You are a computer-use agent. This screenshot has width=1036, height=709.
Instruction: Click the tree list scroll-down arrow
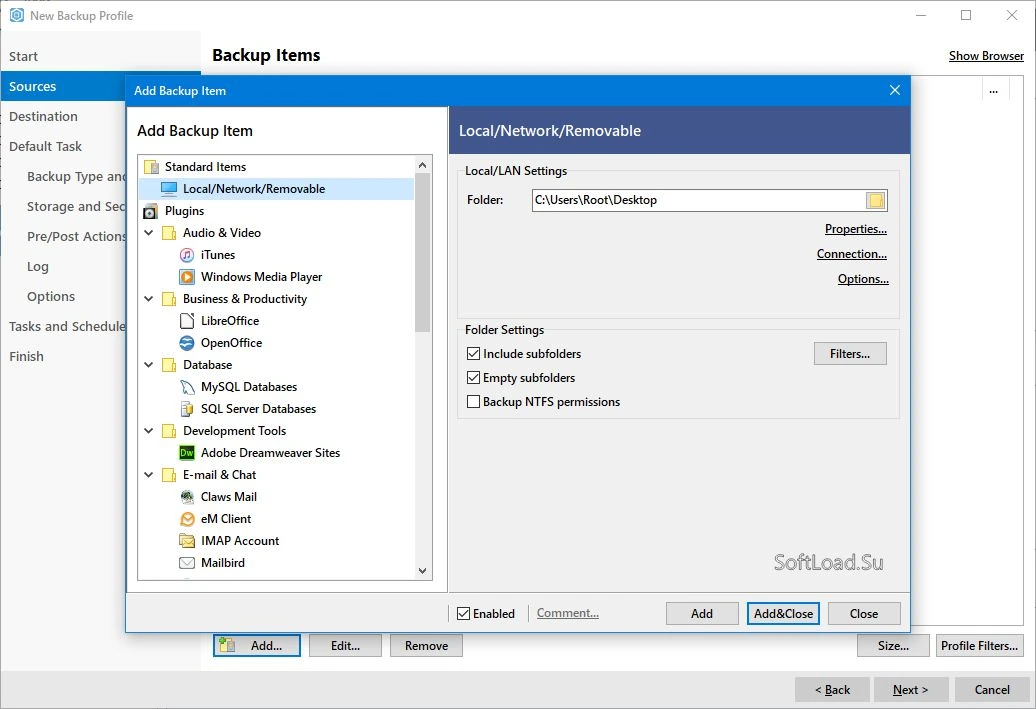423,571
